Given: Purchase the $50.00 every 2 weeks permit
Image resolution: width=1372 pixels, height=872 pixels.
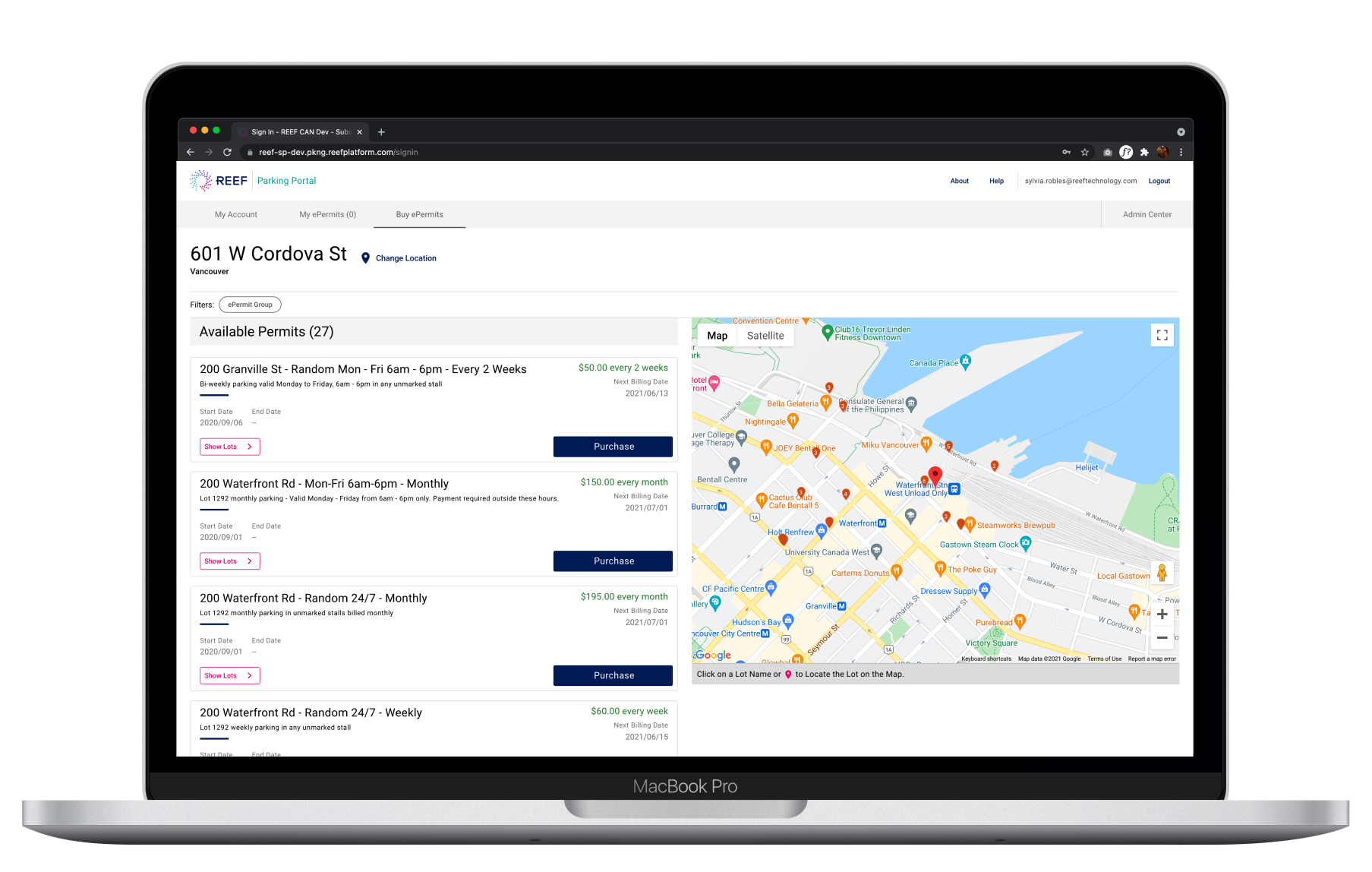Looking at the screenshot, I should [613, 447].
